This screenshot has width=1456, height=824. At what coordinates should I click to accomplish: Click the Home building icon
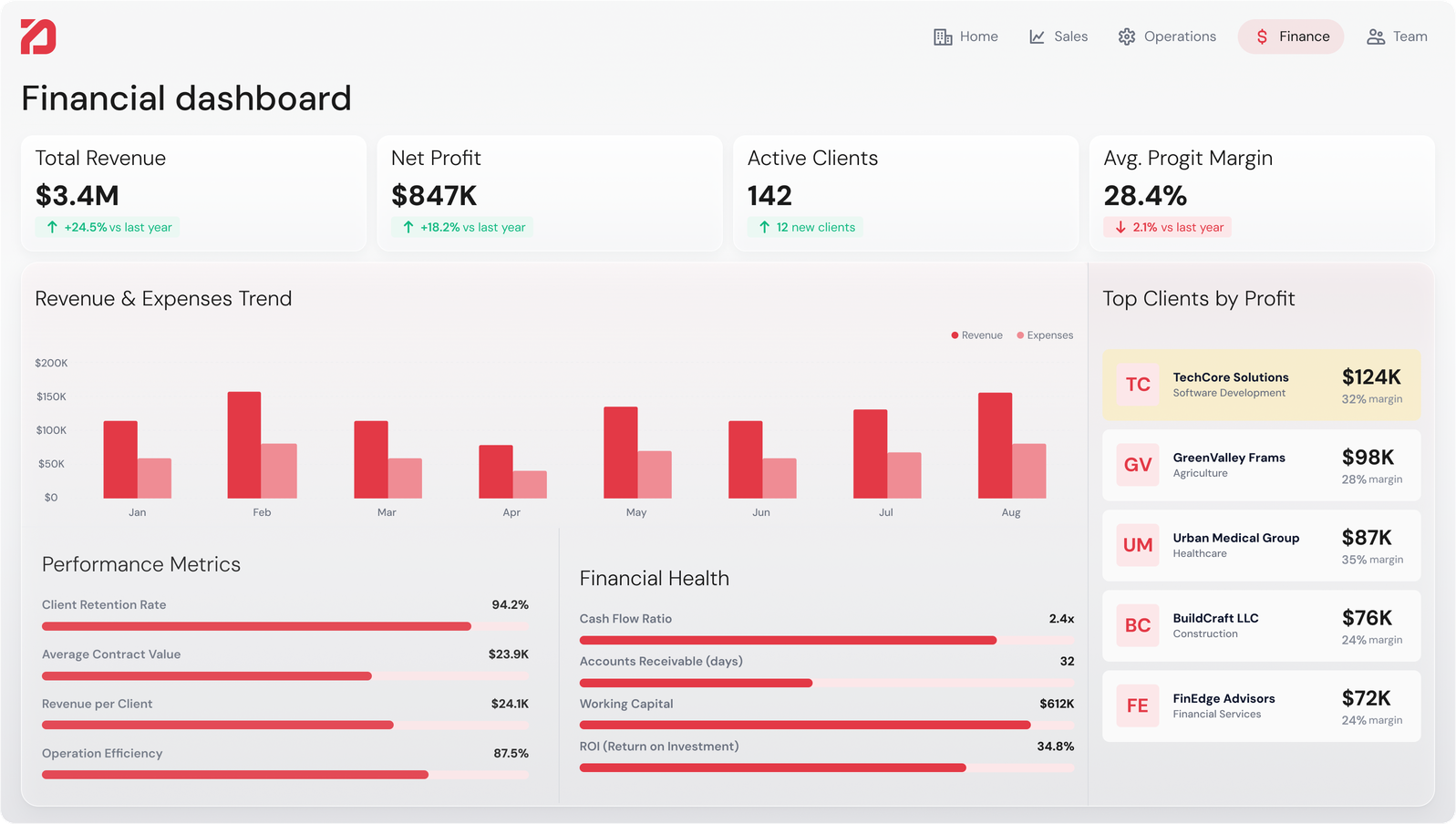943,36
